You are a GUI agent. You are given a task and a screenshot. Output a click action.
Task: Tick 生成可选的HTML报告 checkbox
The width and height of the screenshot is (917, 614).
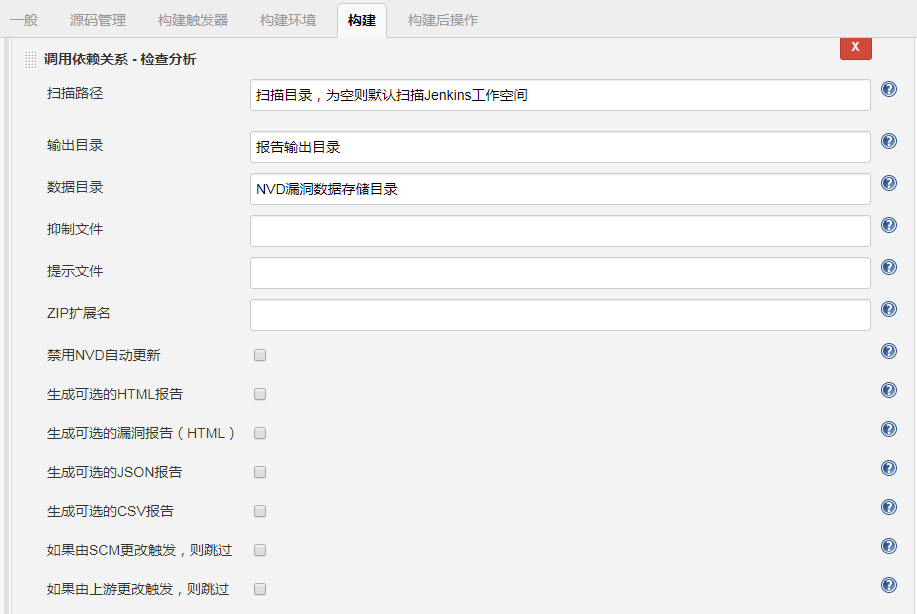click(x=260, y=394)
